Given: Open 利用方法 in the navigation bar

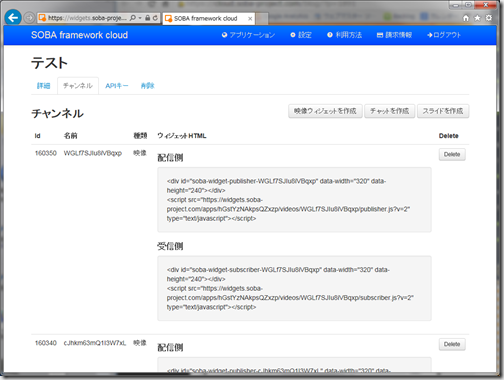Looking at the screenshot, I should (345, 35).
